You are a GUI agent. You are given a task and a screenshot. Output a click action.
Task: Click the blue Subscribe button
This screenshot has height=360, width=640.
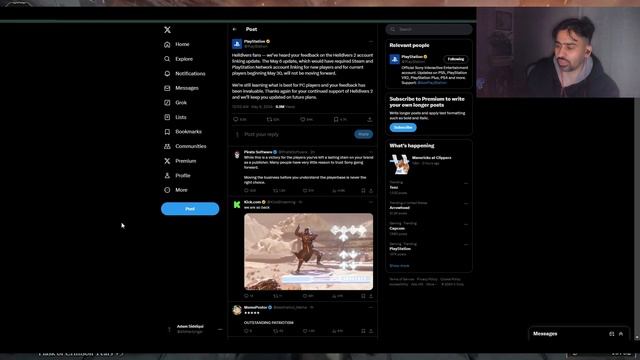pos(403,127)
